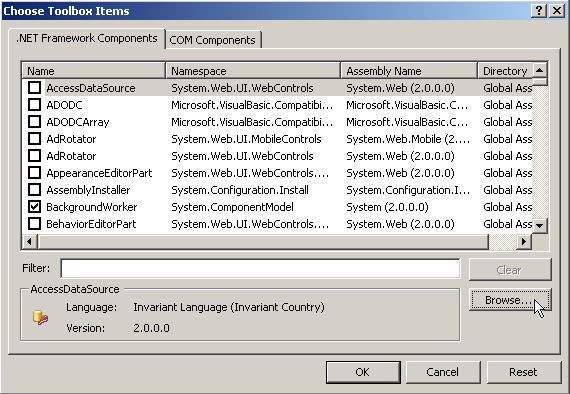The image size is (570, 394).
Task: Click the list's vertical scroll down arrow
Action: (540, 226)
